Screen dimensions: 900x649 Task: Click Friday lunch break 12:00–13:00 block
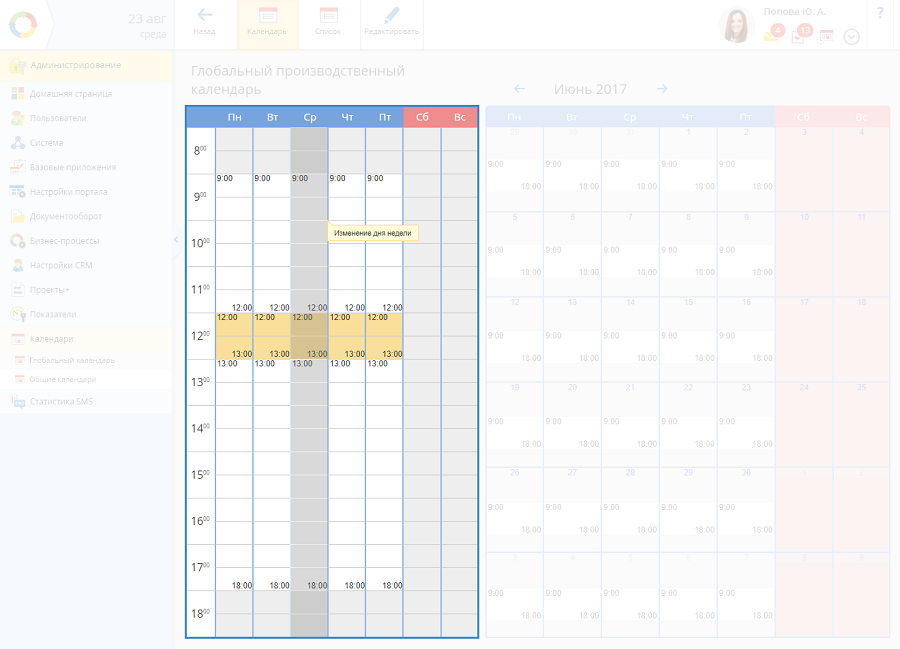click(385, 336)
